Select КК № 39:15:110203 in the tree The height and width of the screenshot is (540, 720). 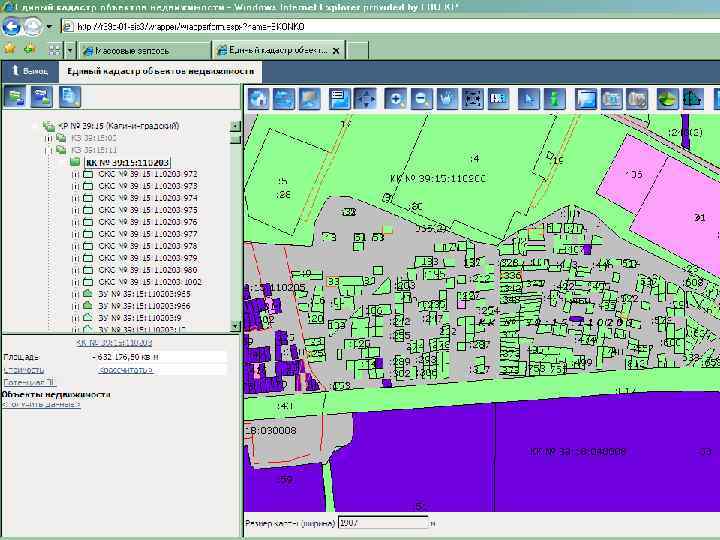pyautogui.click(x=127, y=162)
